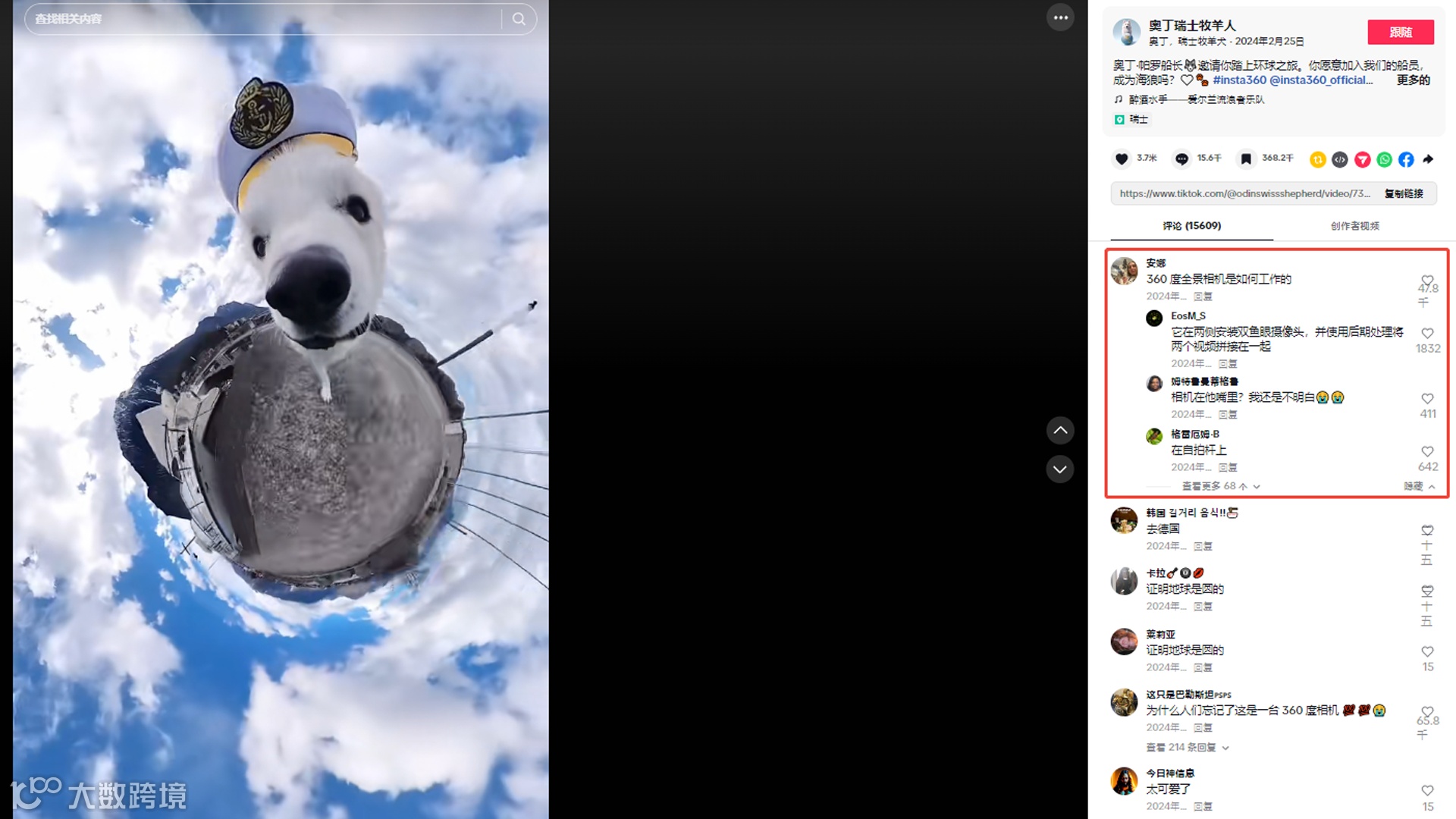Expand 查看 214 条回复 replies
The height and width of the screenshot is (819, 1456).
pos(1188,748)
